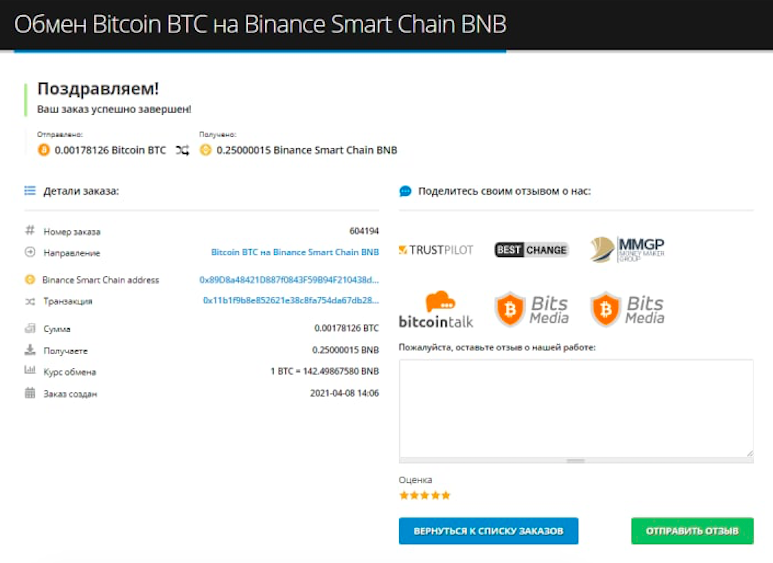Click inside the review text area
The image size is (773, 563).
click(x=576, y=408)
